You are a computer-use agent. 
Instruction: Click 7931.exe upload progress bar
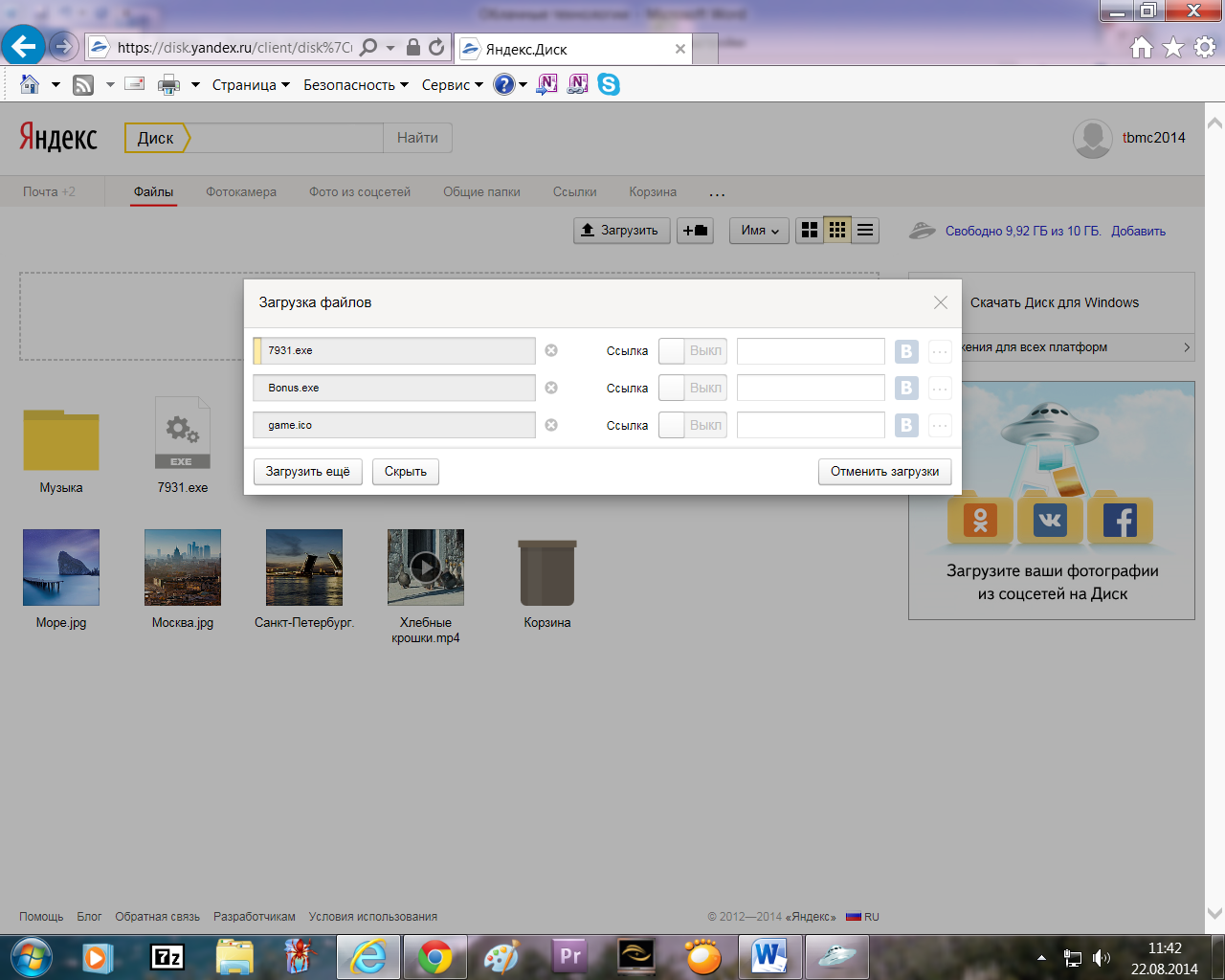tap(394, 350)
